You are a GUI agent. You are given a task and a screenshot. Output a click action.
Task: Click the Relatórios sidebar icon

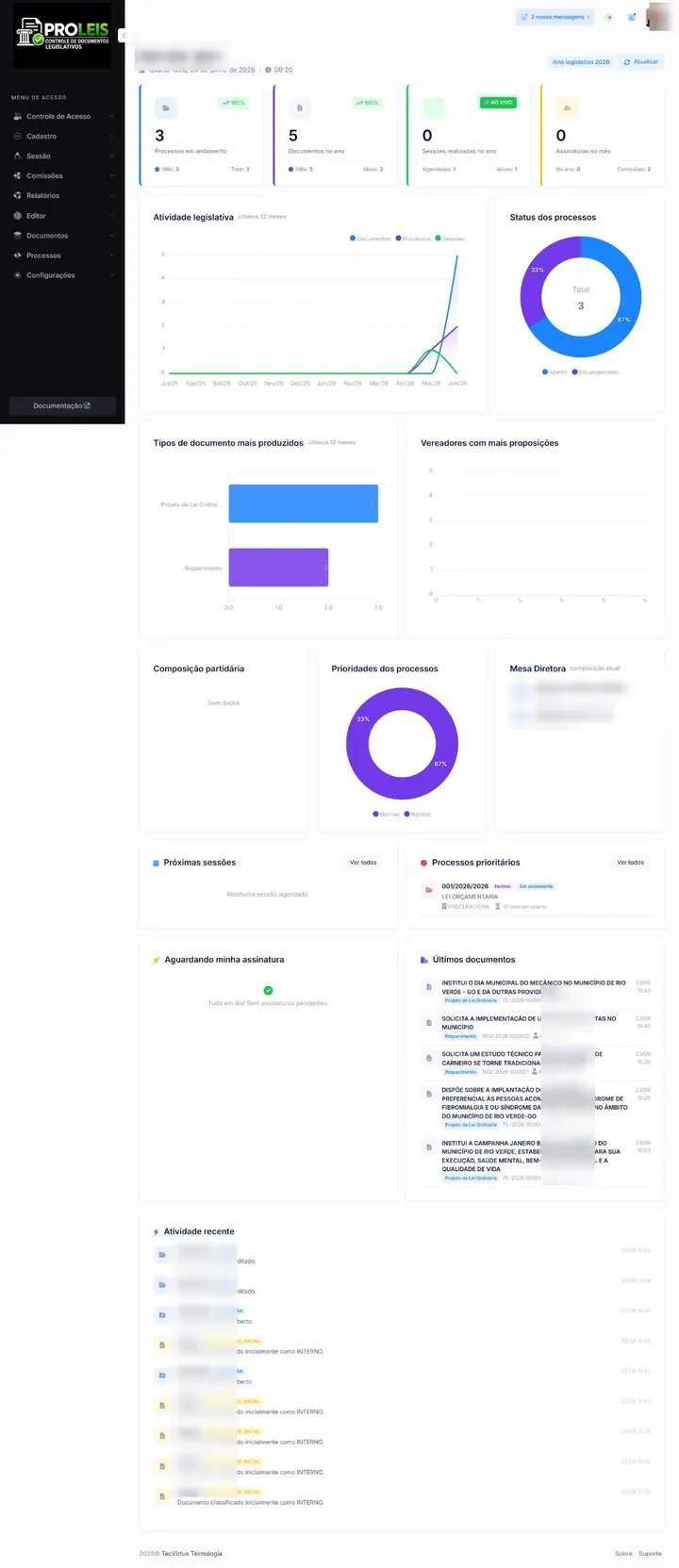coord(17,196)
